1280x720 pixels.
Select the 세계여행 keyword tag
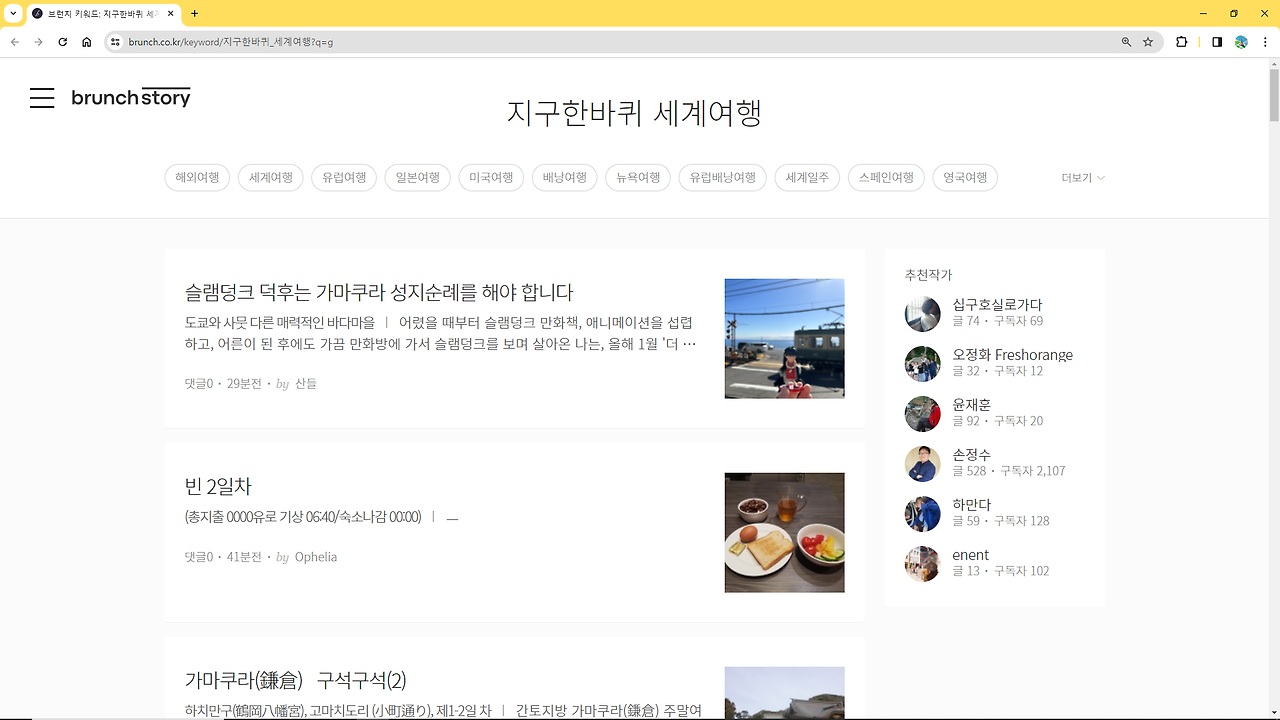tap(271, 178)
